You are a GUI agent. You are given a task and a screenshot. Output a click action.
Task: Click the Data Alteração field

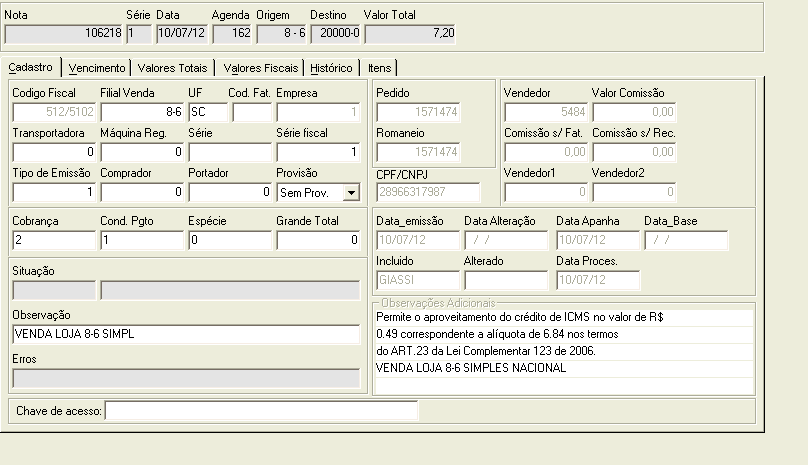(506, 240)
